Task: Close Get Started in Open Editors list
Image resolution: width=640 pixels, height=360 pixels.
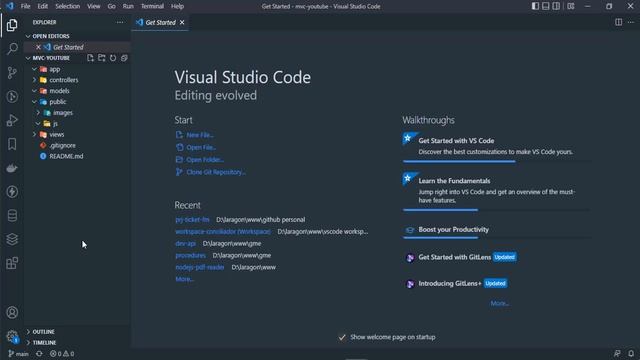Action: [38, 47]
